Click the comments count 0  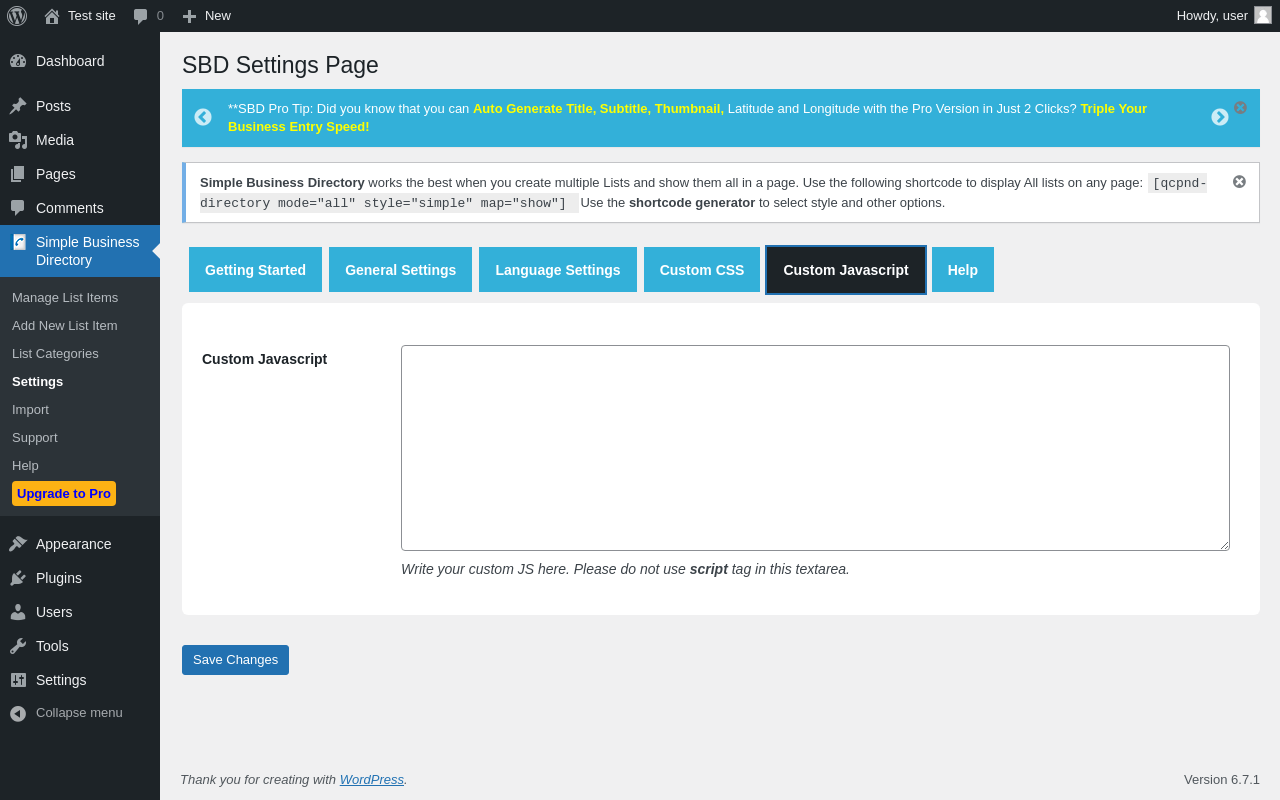point(160,16)
